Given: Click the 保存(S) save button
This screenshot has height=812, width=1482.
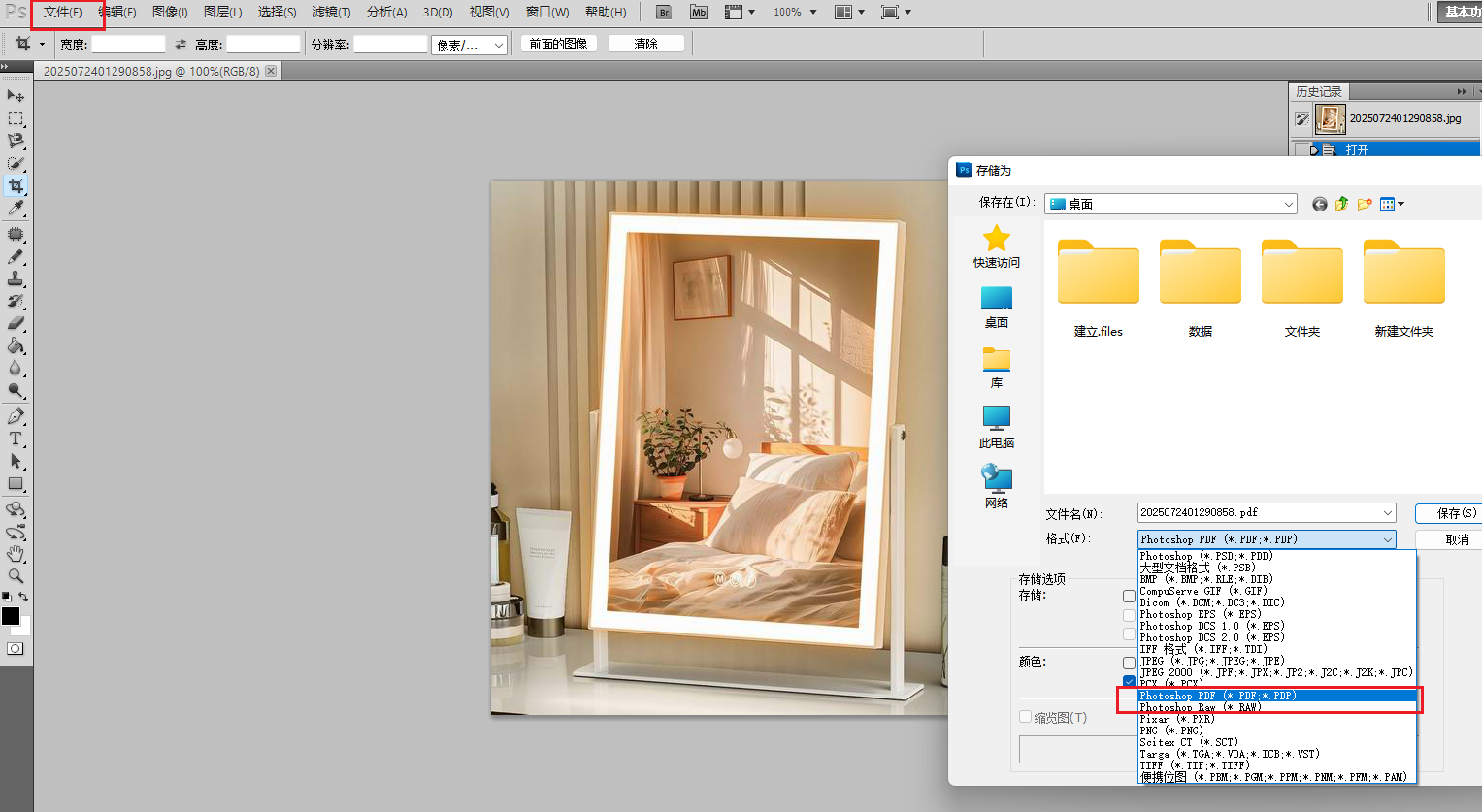Looking at the screenshot, I should point(1454,513).
